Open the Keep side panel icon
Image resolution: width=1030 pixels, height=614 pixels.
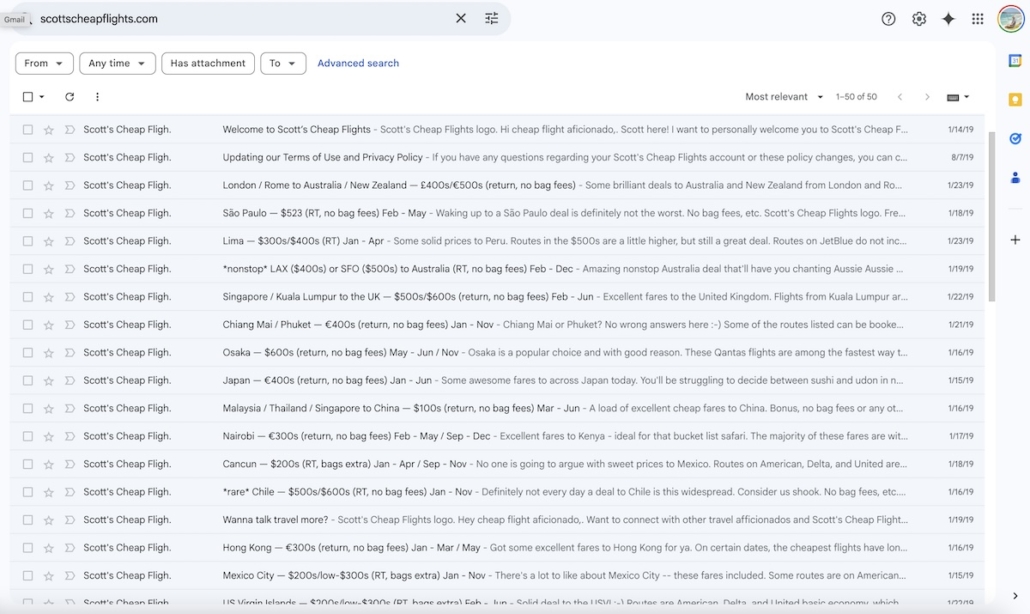click(1015, 100)
